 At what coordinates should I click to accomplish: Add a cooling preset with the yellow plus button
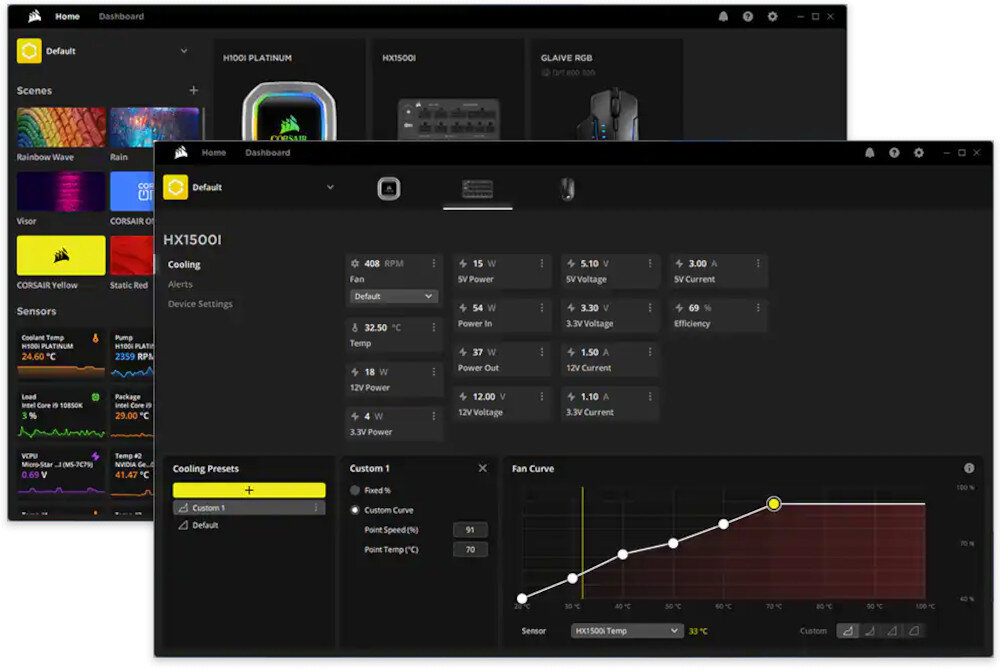click(249, 490)
